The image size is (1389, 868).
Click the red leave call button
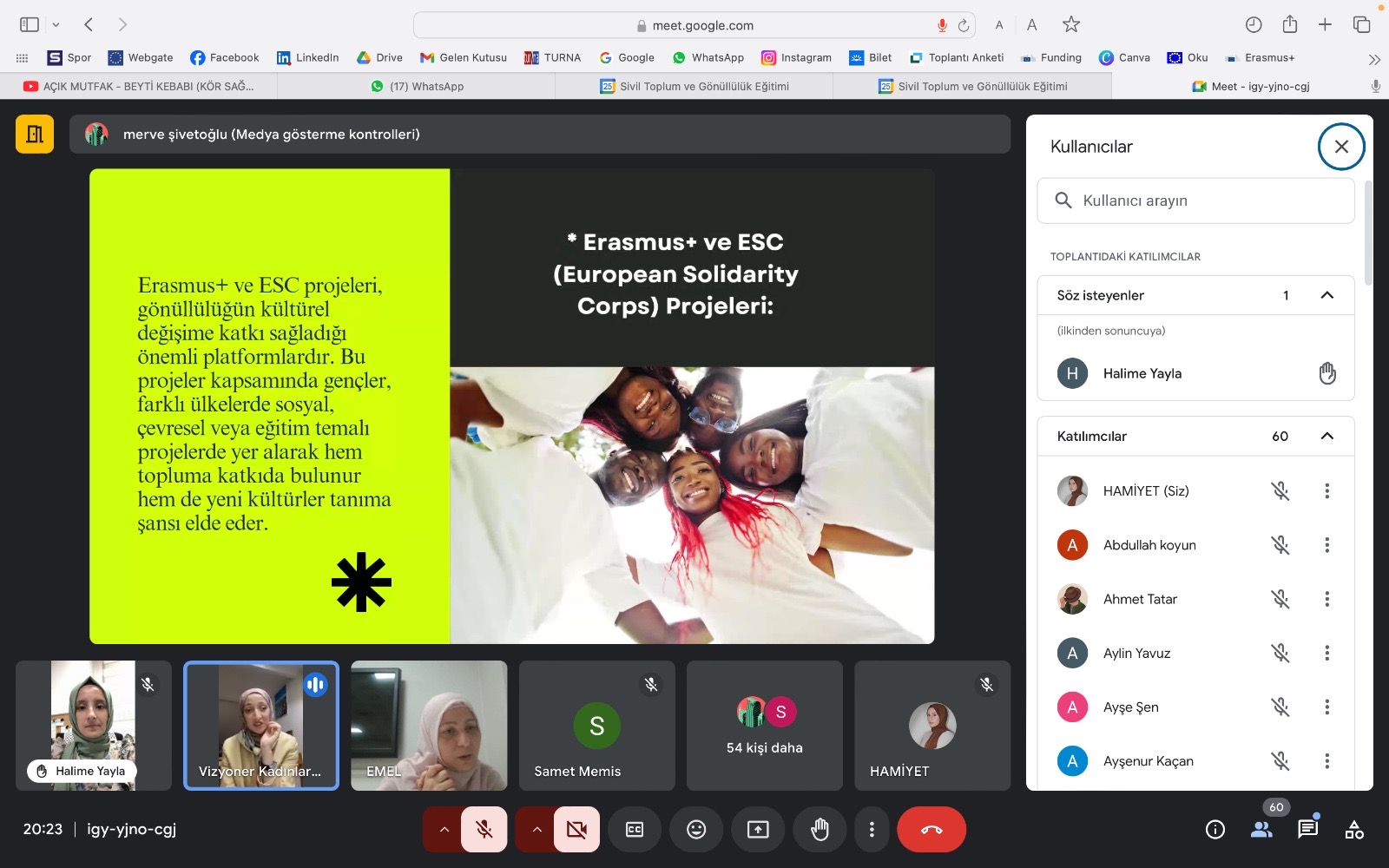931,830
